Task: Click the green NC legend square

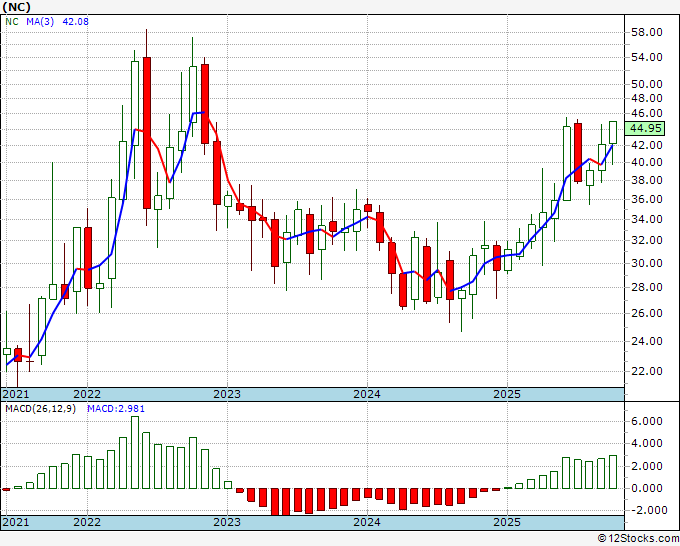Action: (8, 22)
